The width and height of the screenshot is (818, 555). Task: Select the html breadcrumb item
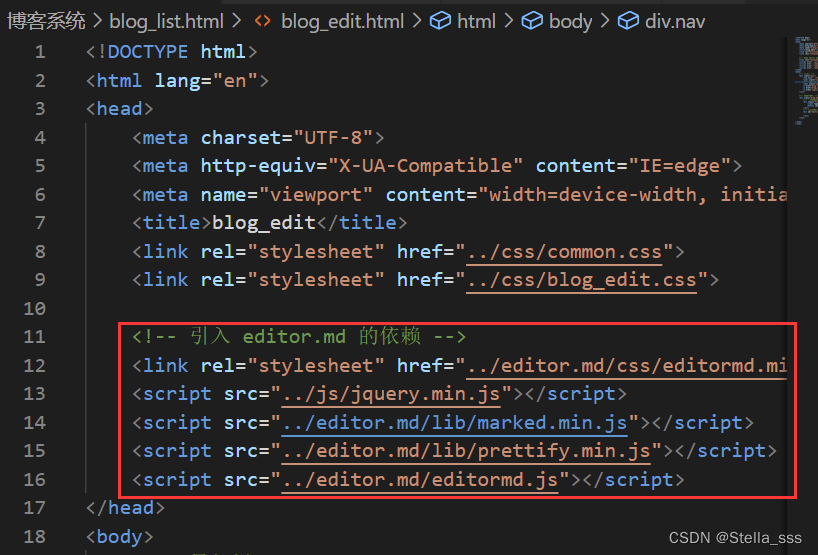click(476, 21)
